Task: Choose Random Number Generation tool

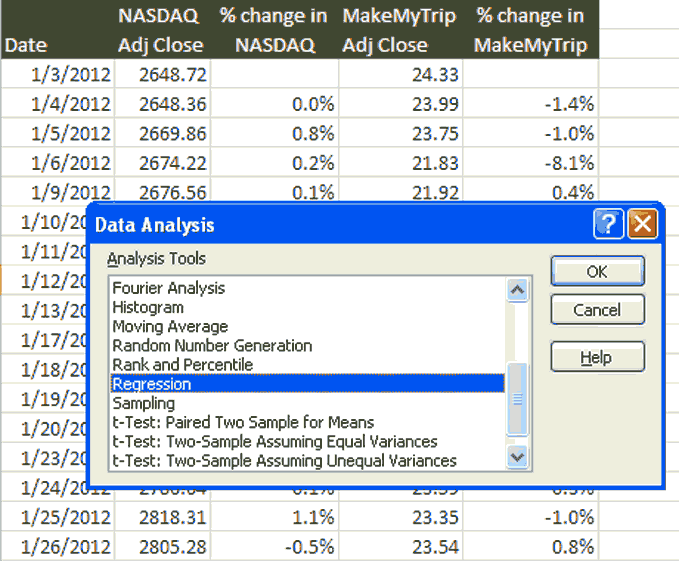Action: (307, 346)
